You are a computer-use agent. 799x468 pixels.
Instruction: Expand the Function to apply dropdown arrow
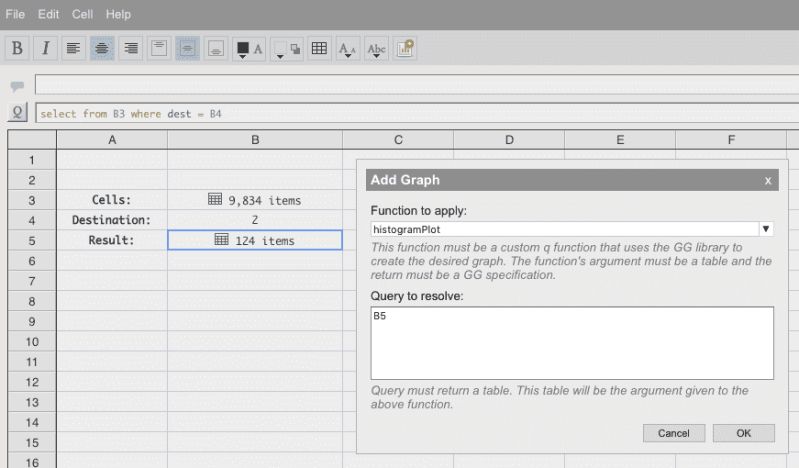point(766,229)
